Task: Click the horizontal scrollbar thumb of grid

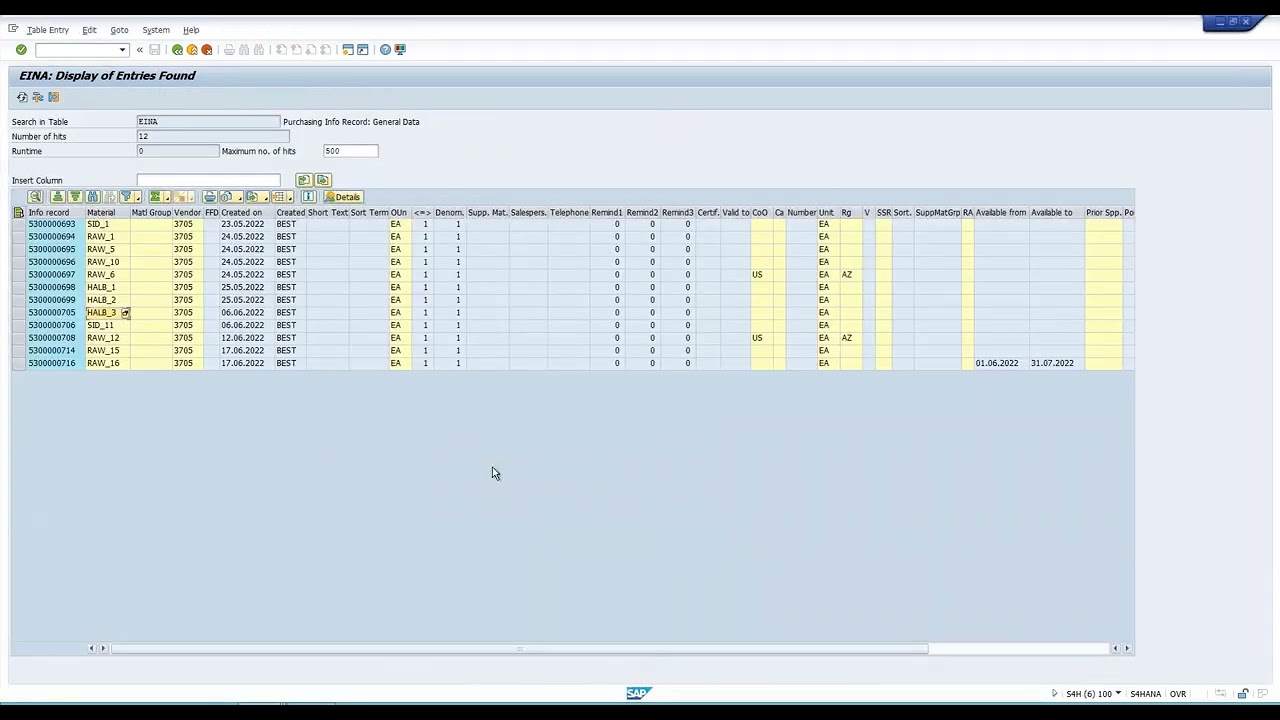Action: pos(520,649)
